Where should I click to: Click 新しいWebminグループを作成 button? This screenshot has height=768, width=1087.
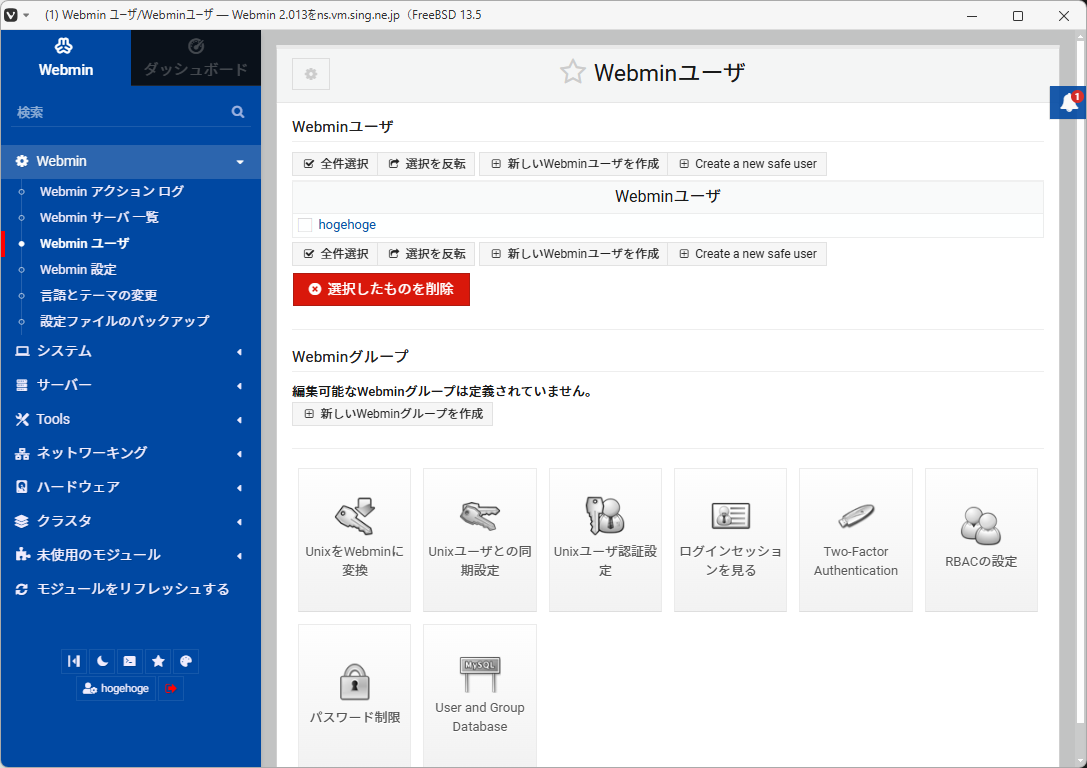point(392,414)
